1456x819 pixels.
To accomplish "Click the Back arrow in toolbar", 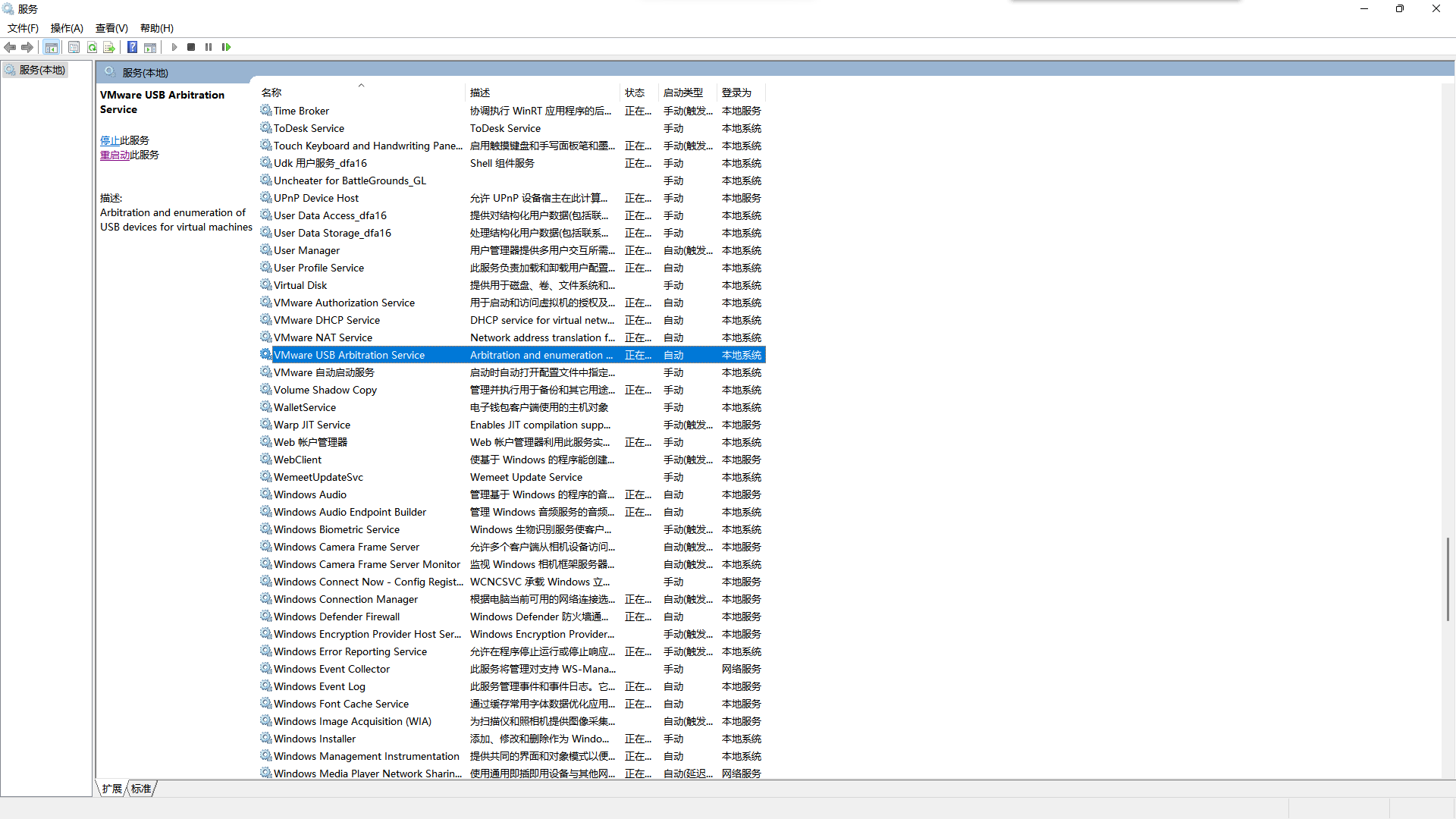I will coord(10,47).
